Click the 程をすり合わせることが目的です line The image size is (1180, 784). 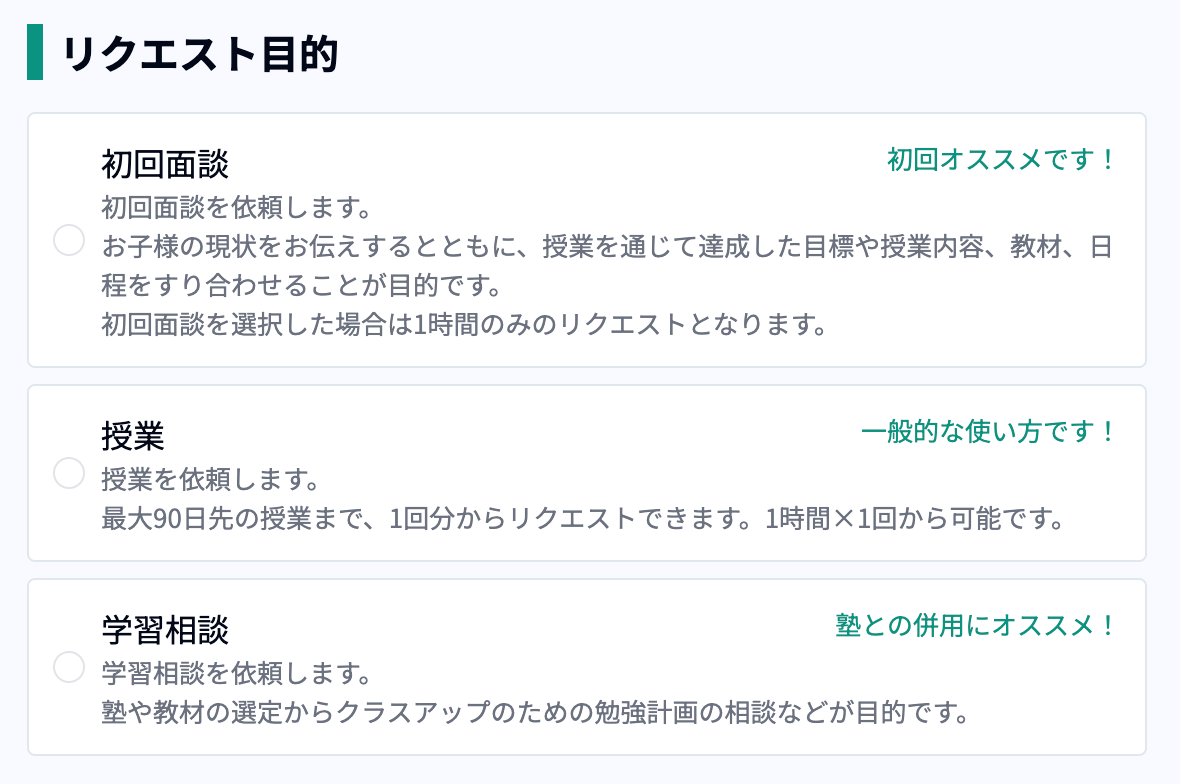[x=301, y=287]
